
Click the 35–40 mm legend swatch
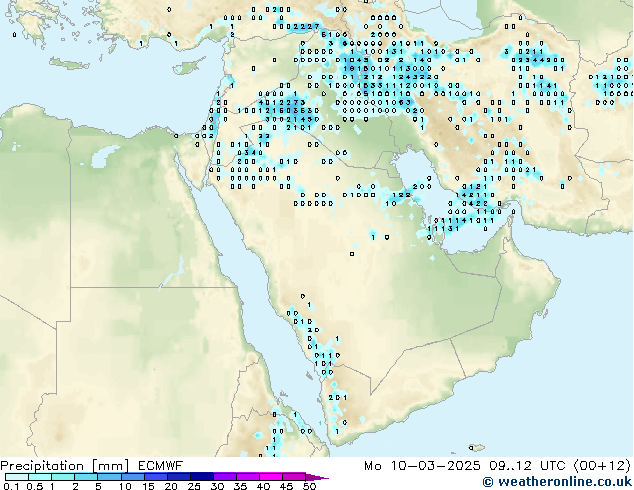(x=247, y=477)
